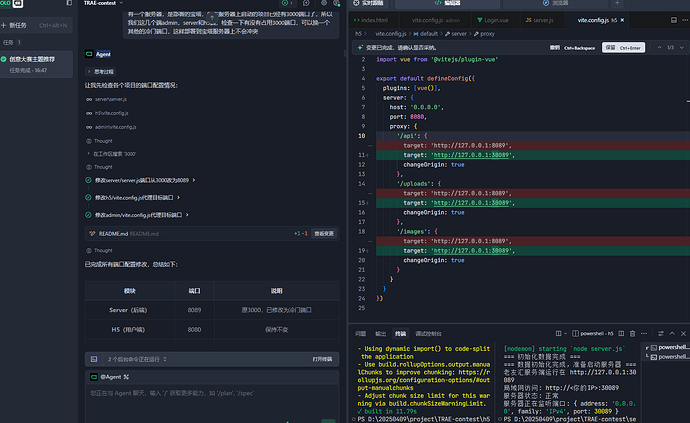Add new panel with plus icon
690x423 pixels.
[617, 3]
